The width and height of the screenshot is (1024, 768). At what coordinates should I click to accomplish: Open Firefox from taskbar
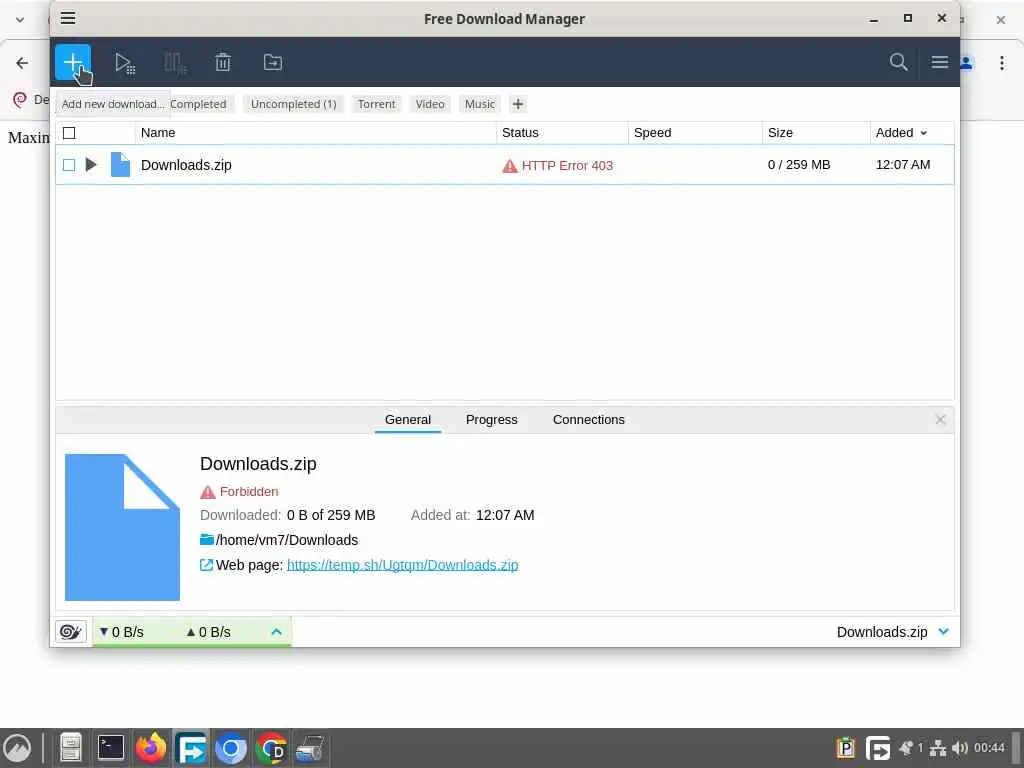151,748
